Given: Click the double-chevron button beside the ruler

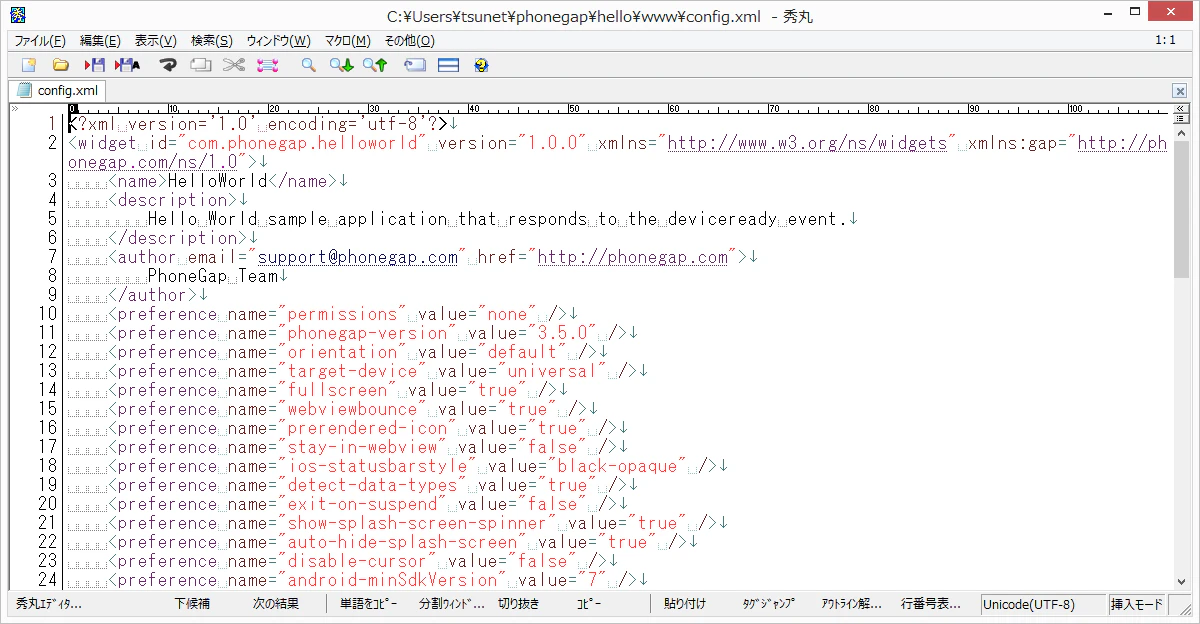Looking at the screenshot, I should click(1181, 107).
